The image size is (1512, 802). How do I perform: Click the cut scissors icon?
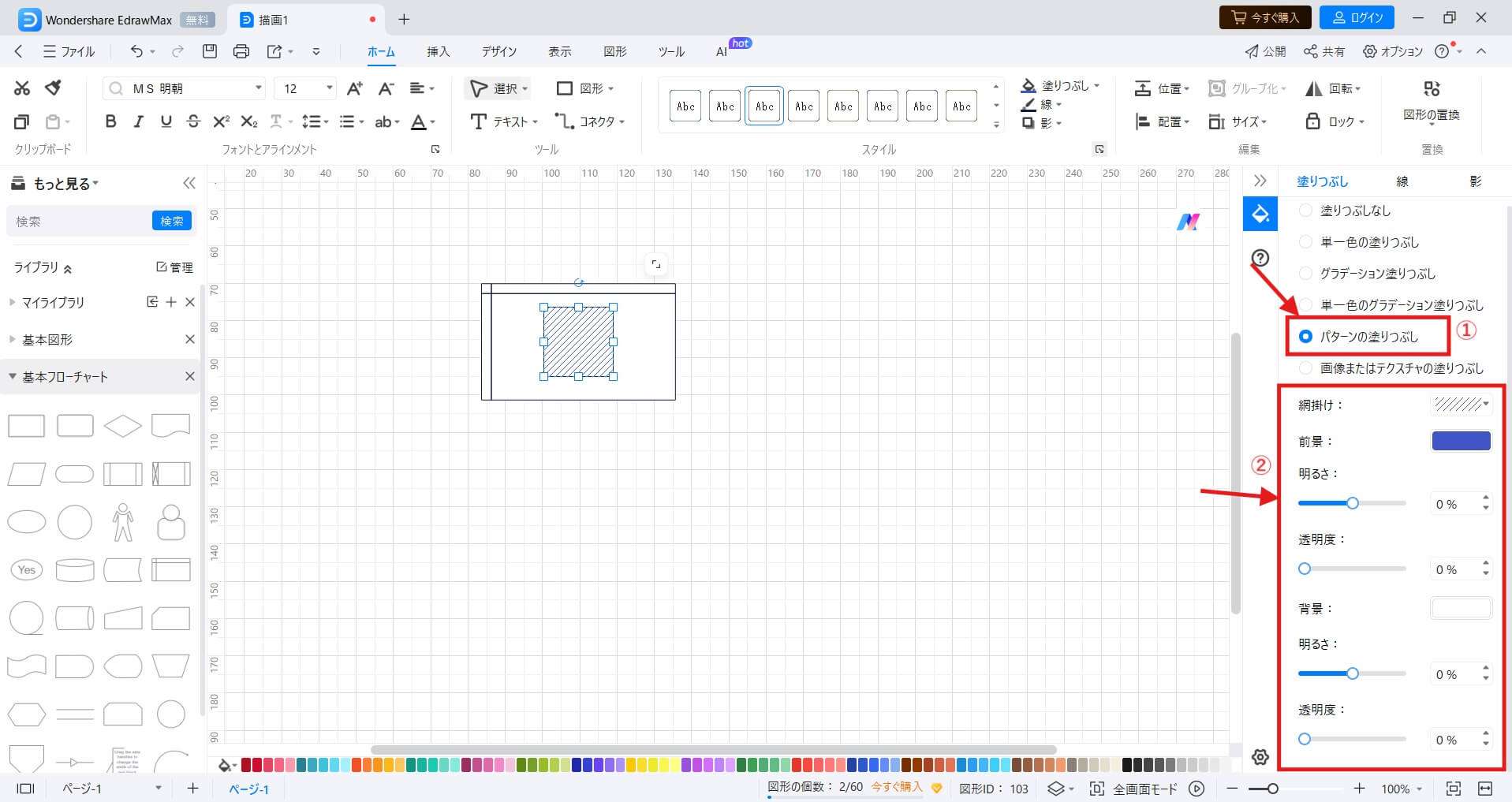point(22,88)
